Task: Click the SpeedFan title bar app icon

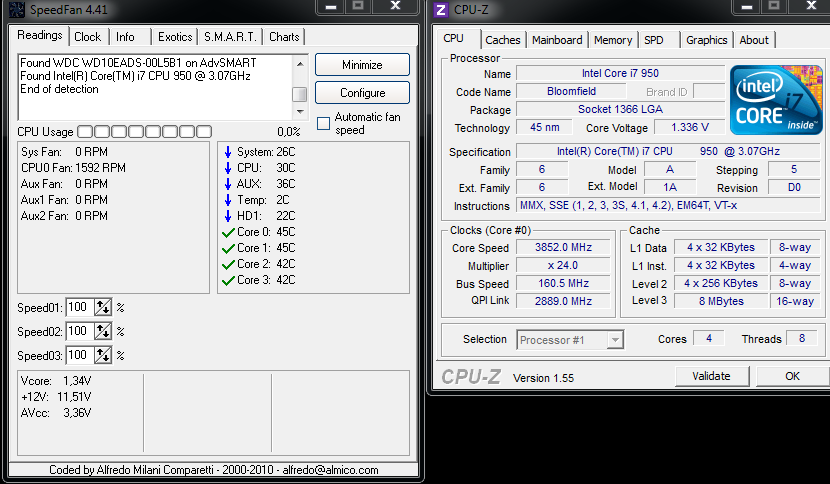Action: 16,9
